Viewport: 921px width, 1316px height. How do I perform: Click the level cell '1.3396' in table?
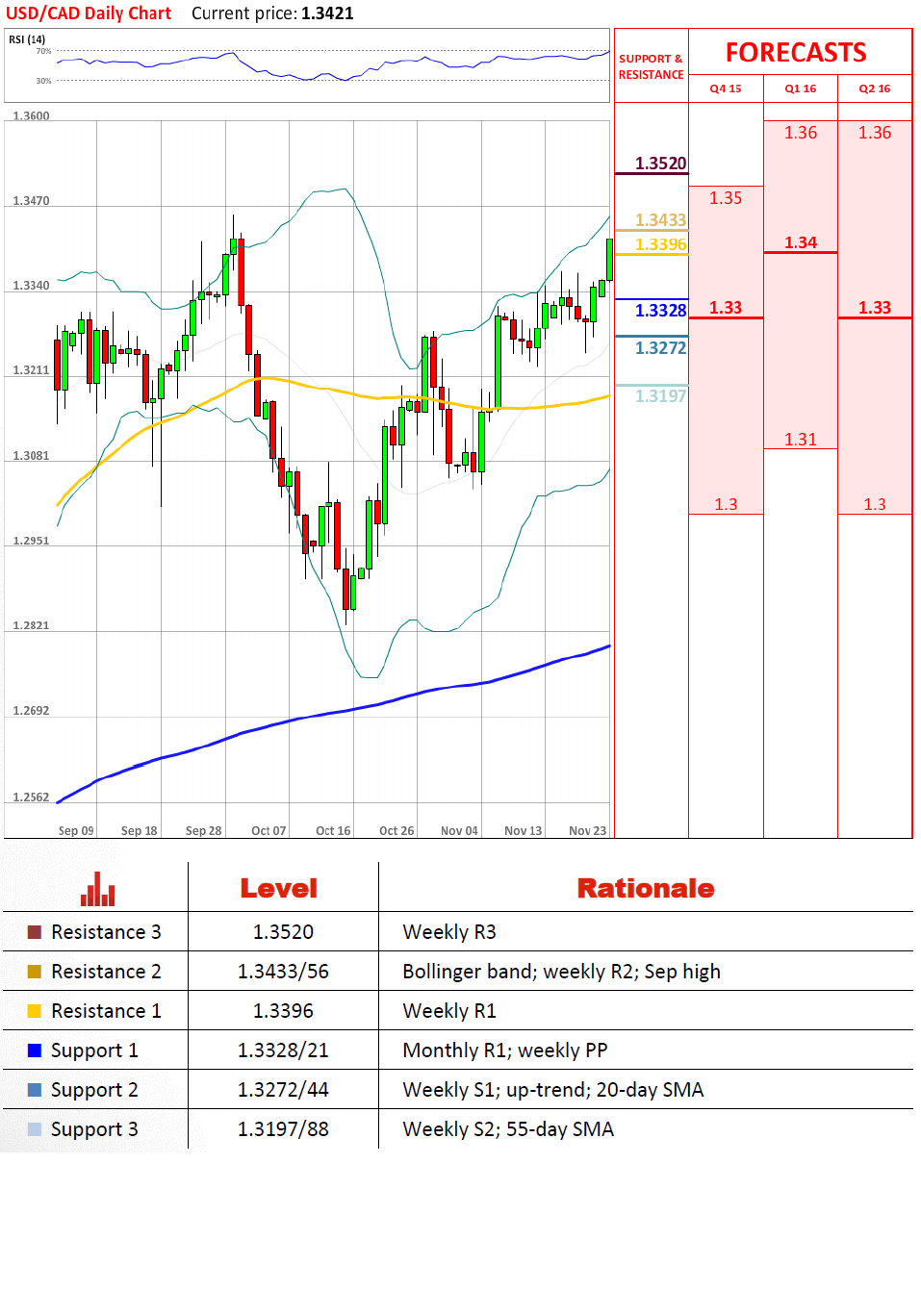point(283,1011)
